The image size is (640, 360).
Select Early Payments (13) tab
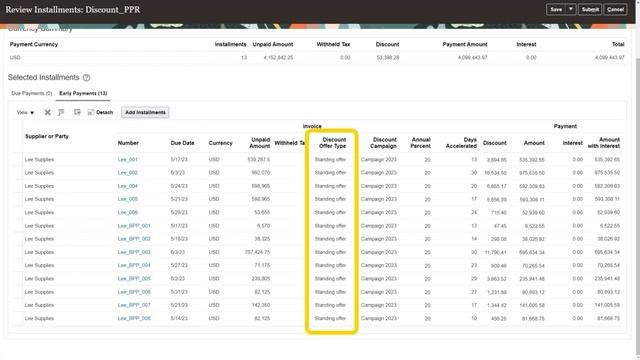click(83, 93)
